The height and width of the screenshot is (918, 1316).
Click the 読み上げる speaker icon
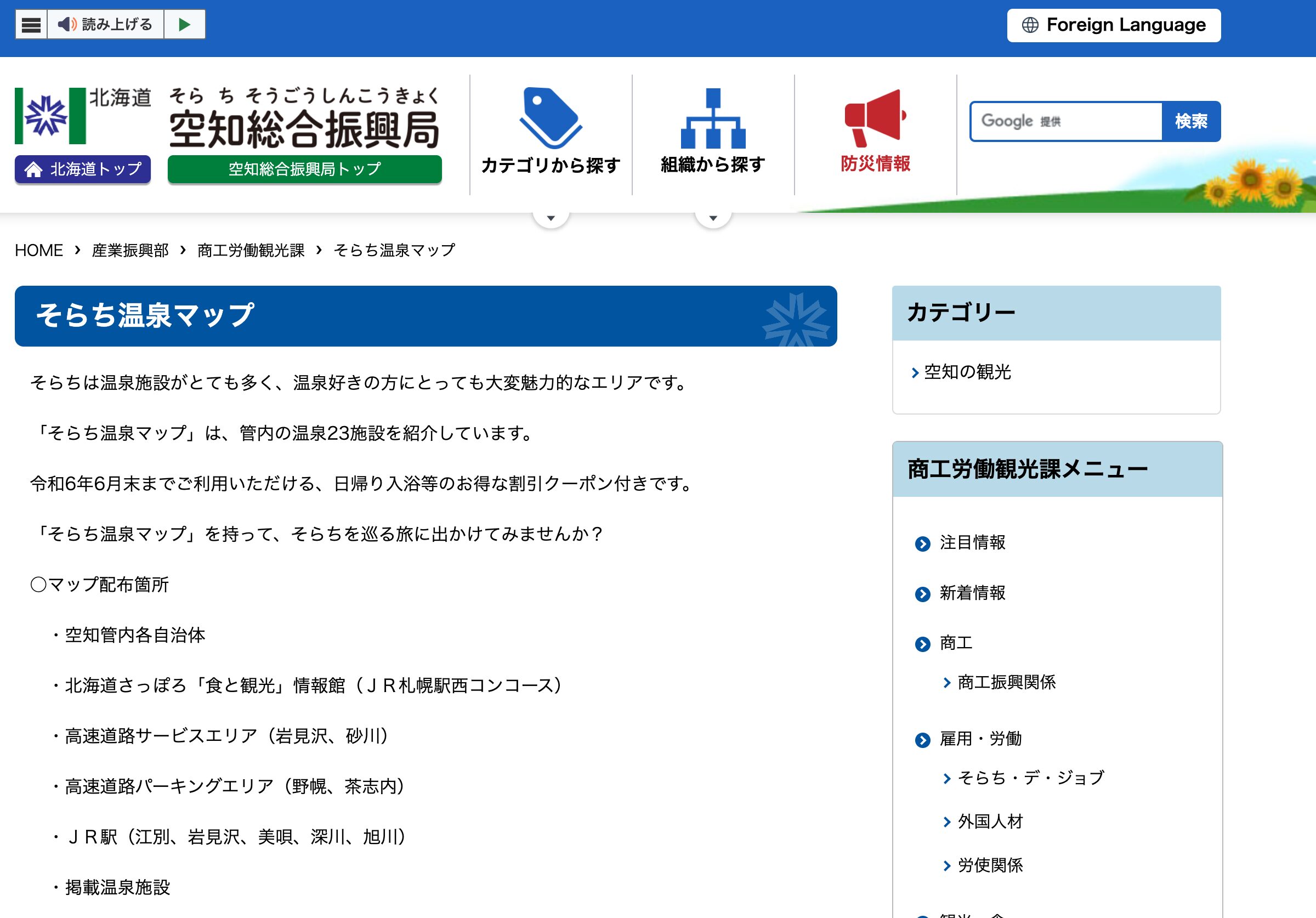tap(68, 25)
